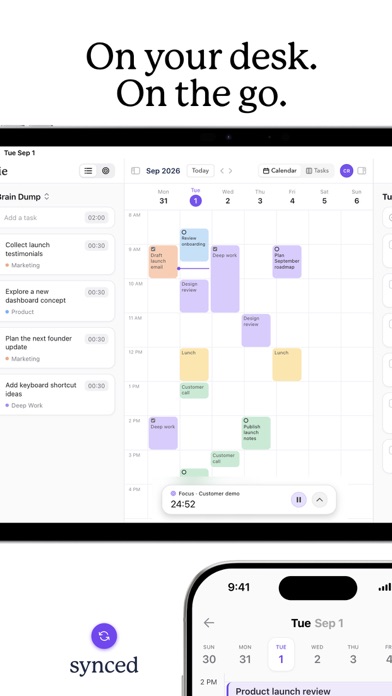Image resolution: width=392 pixels, height=696 pixels.
Task: Select MON 31 on phone date strip
Action: [x=245, y=655]
